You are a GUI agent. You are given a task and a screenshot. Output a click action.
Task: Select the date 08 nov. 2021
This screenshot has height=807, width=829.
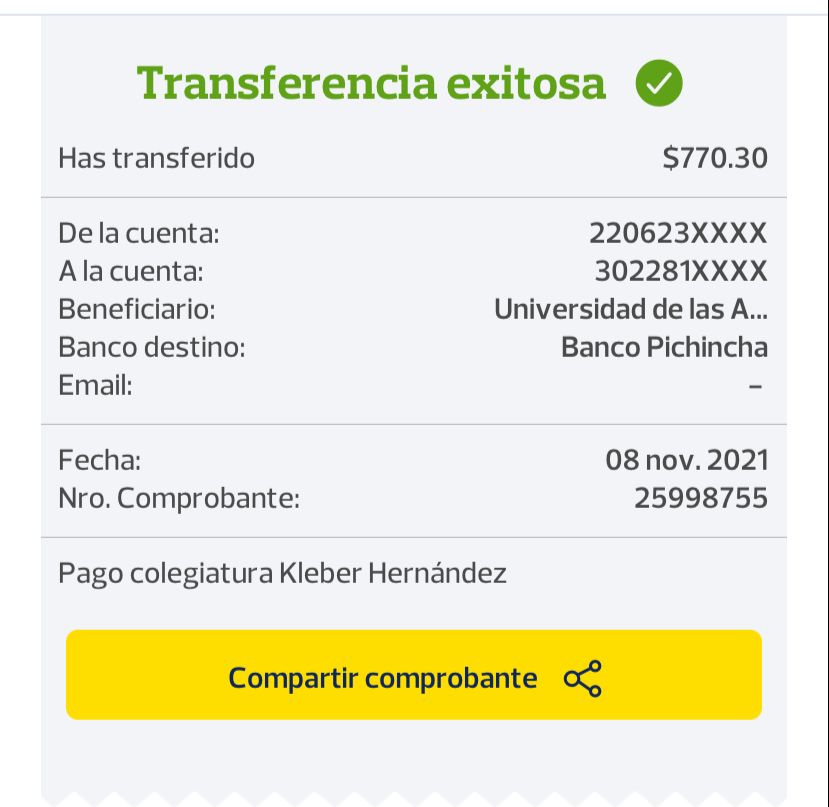687,460
